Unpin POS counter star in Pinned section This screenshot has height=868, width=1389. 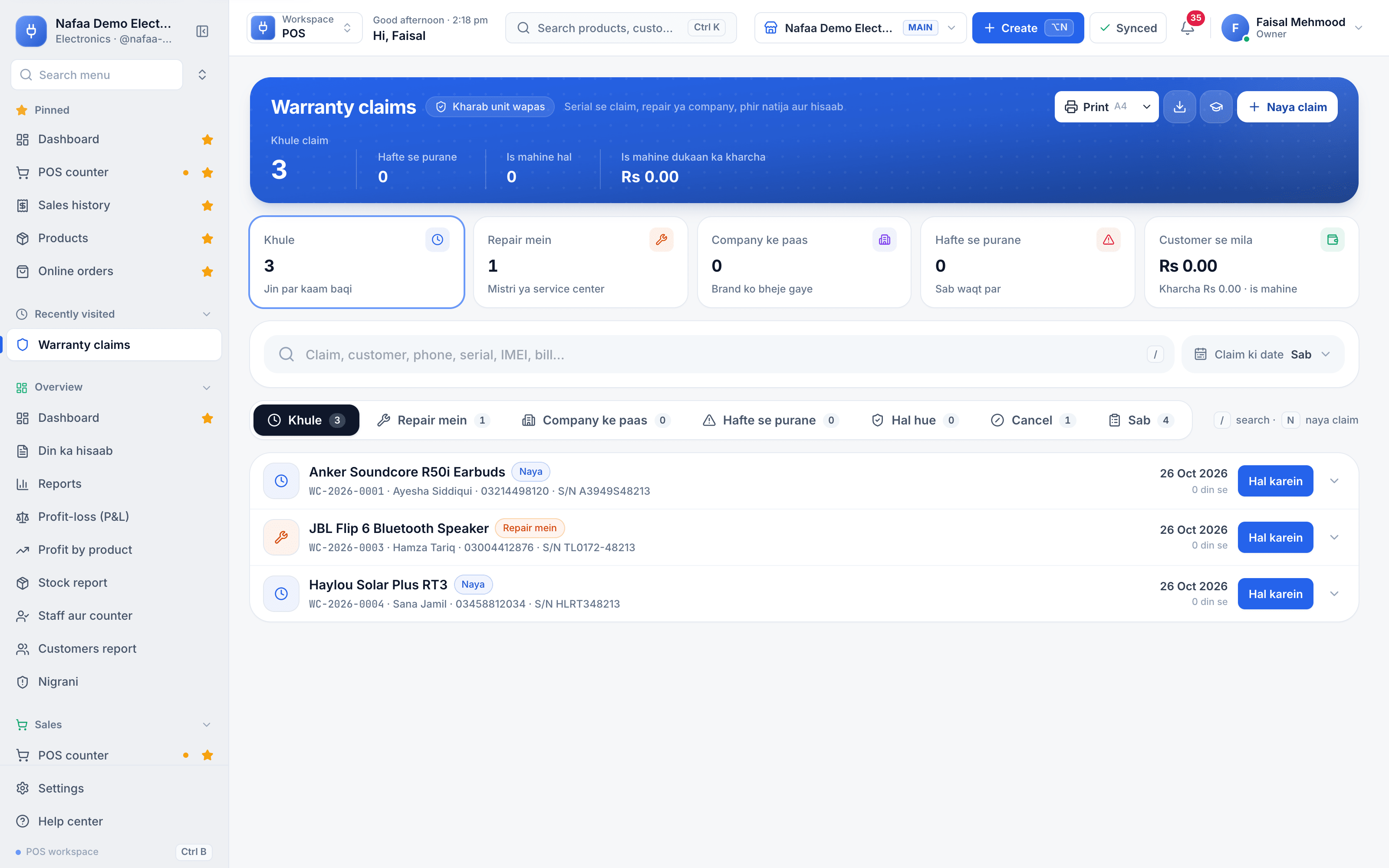pos(207,173)
